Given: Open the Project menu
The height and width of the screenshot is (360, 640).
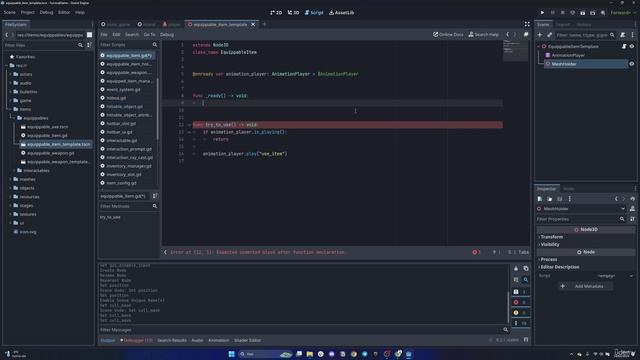Looking at the screenshot, I should click(27, 13).
